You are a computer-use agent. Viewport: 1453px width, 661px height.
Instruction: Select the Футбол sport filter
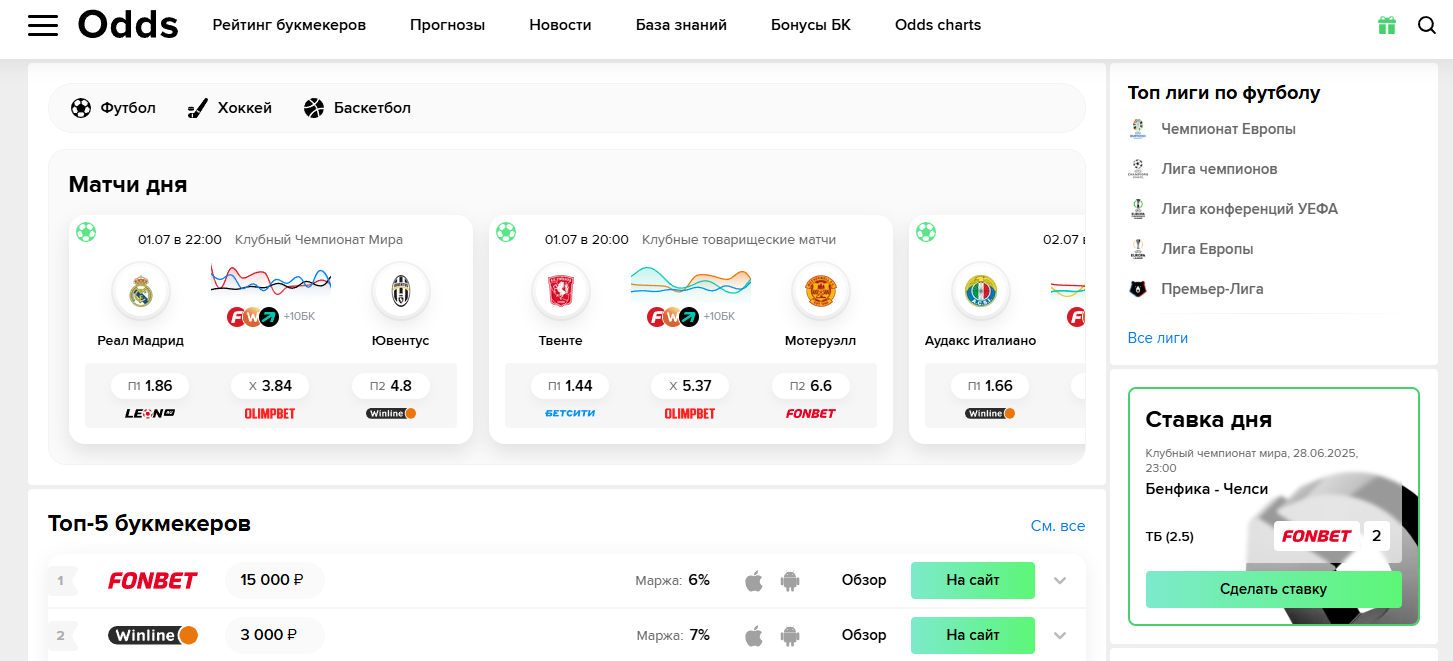click(113, 108)
